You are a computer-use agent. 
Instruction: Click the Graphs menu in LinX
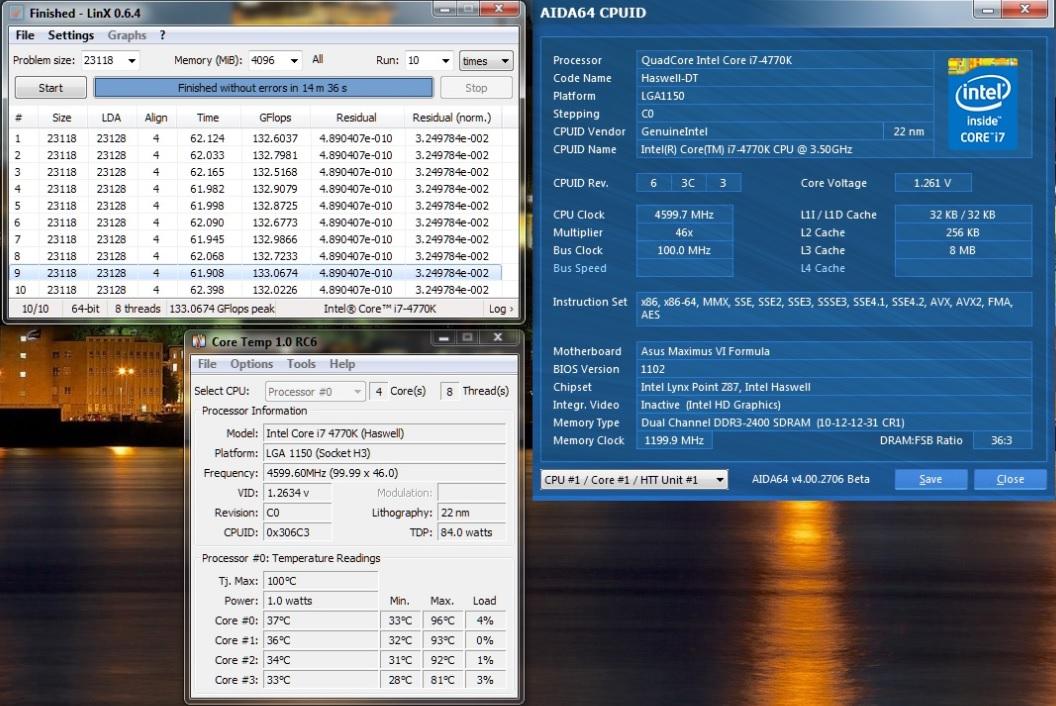point(127,35)
